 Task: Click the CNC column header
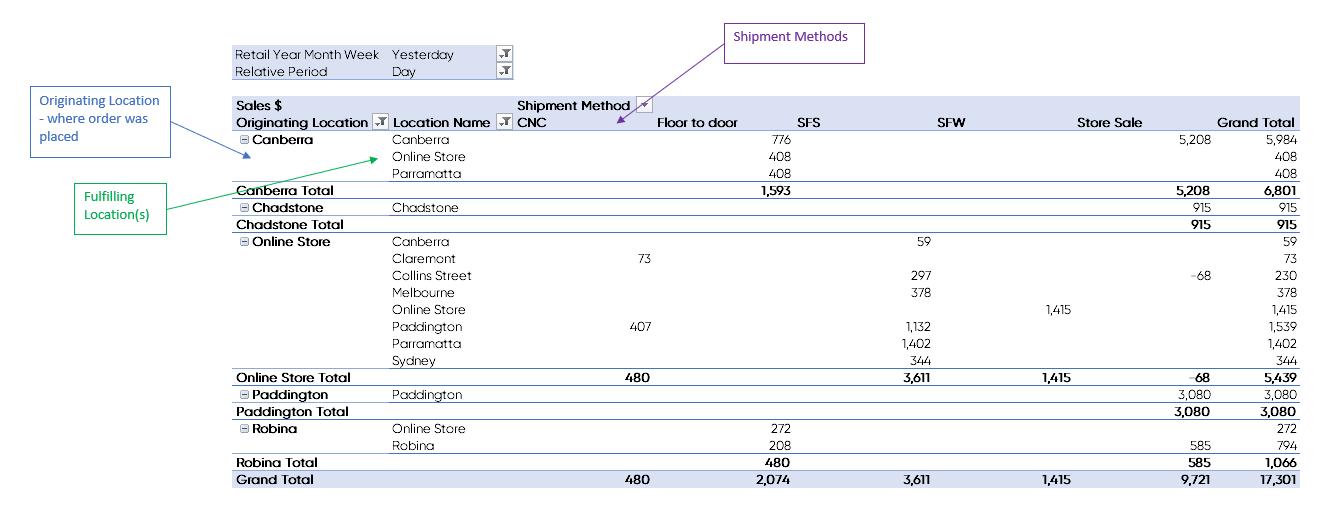point(532,123)
